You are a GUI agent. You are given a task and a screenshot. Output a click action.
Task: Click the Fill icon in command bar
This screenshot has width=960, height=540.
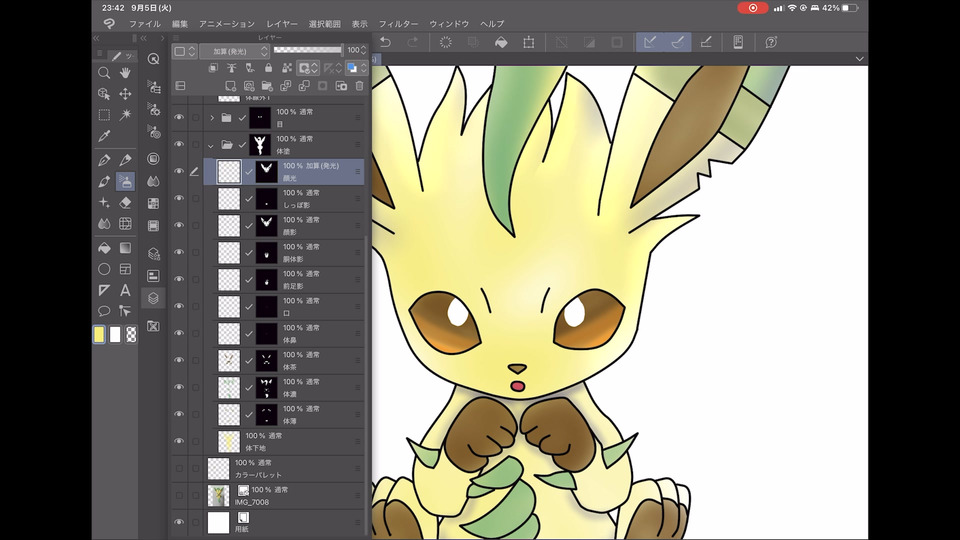501,42
